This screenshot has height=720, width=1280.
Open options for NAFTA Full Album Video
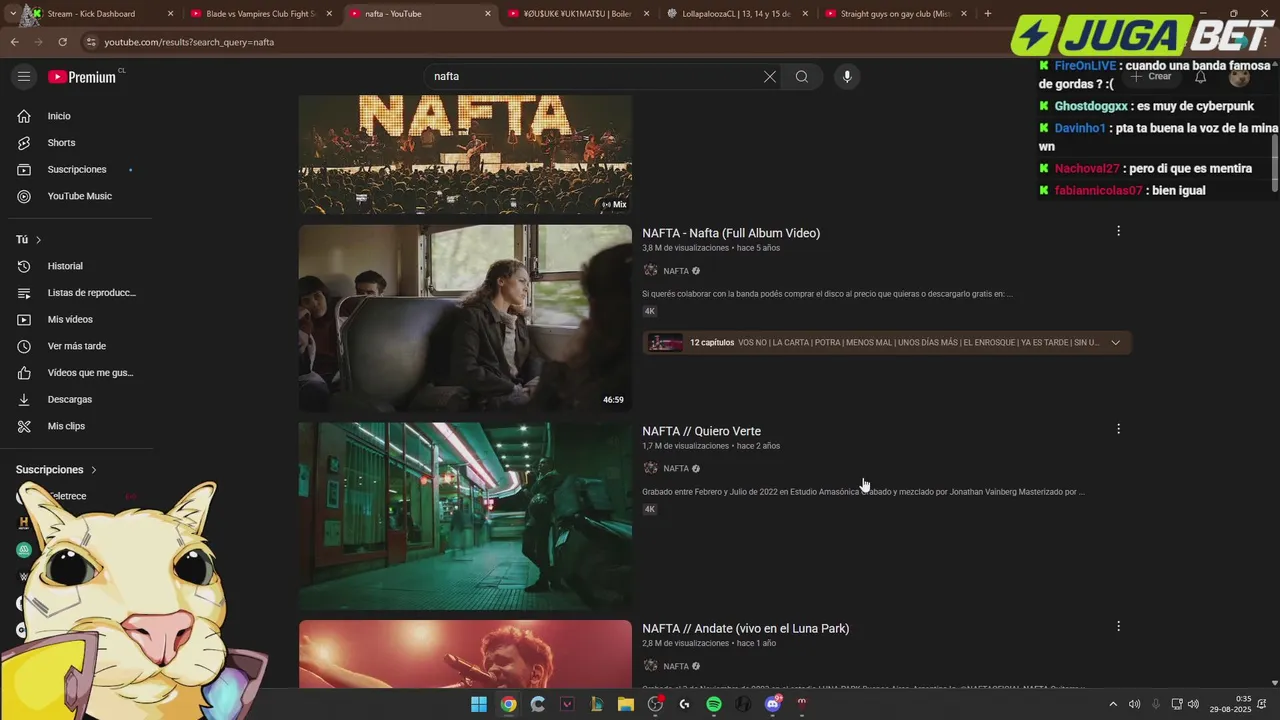(1118, 231)
